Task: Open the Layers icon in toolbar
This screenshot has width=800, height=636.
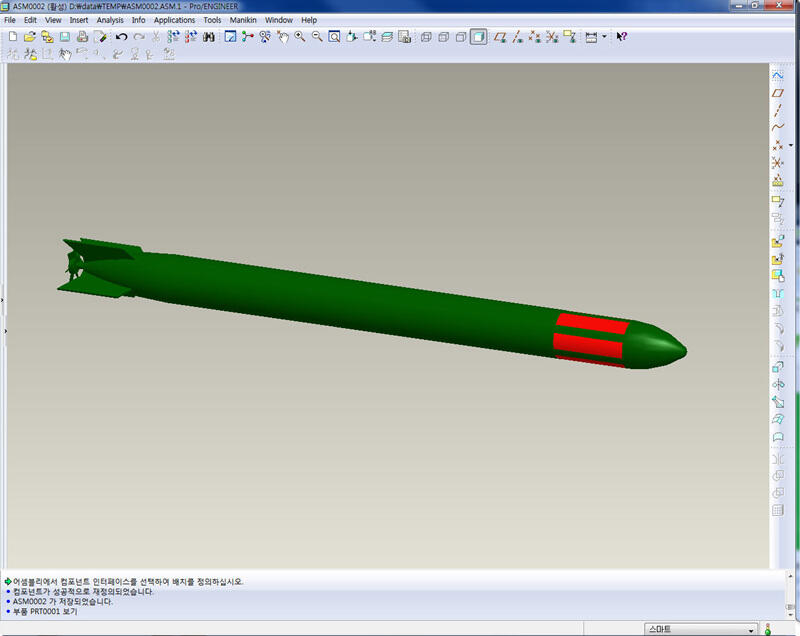Action: [x=387, y=37]
